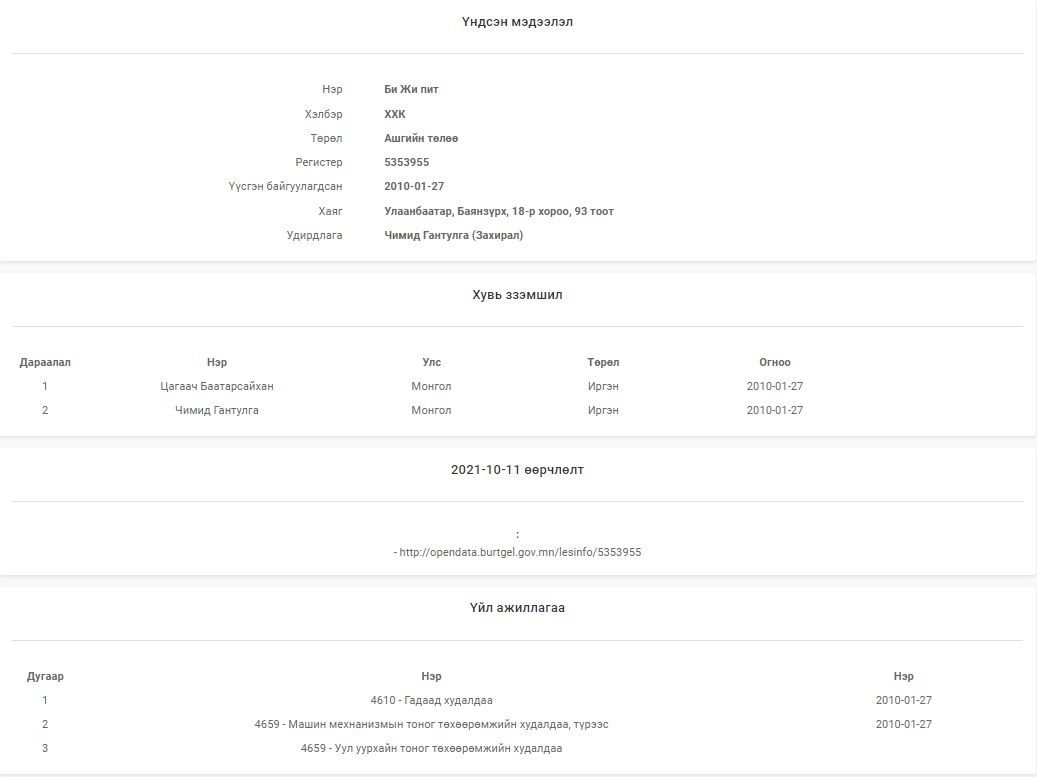The height and width of the screenshot is (777, 1037).
Task: Select the register number 5353955 value
Action: click(406, 162)
